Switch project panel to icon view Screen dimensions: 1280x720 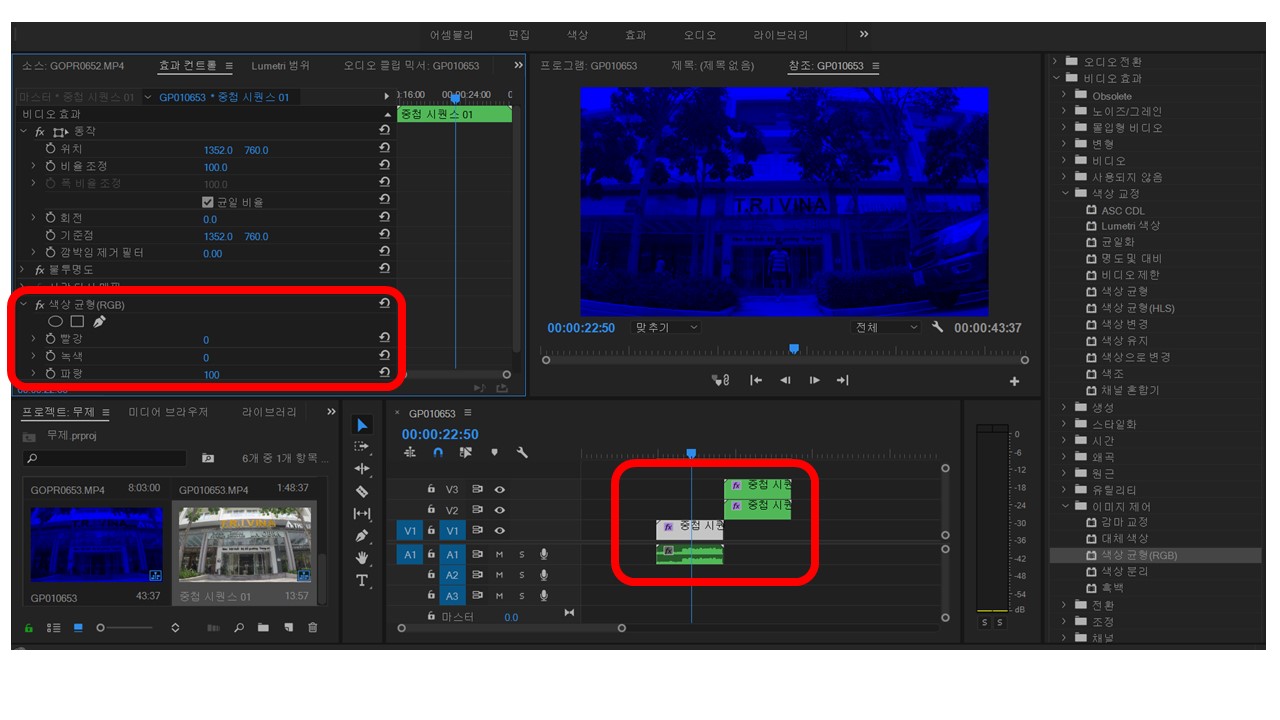click(78, 628)
